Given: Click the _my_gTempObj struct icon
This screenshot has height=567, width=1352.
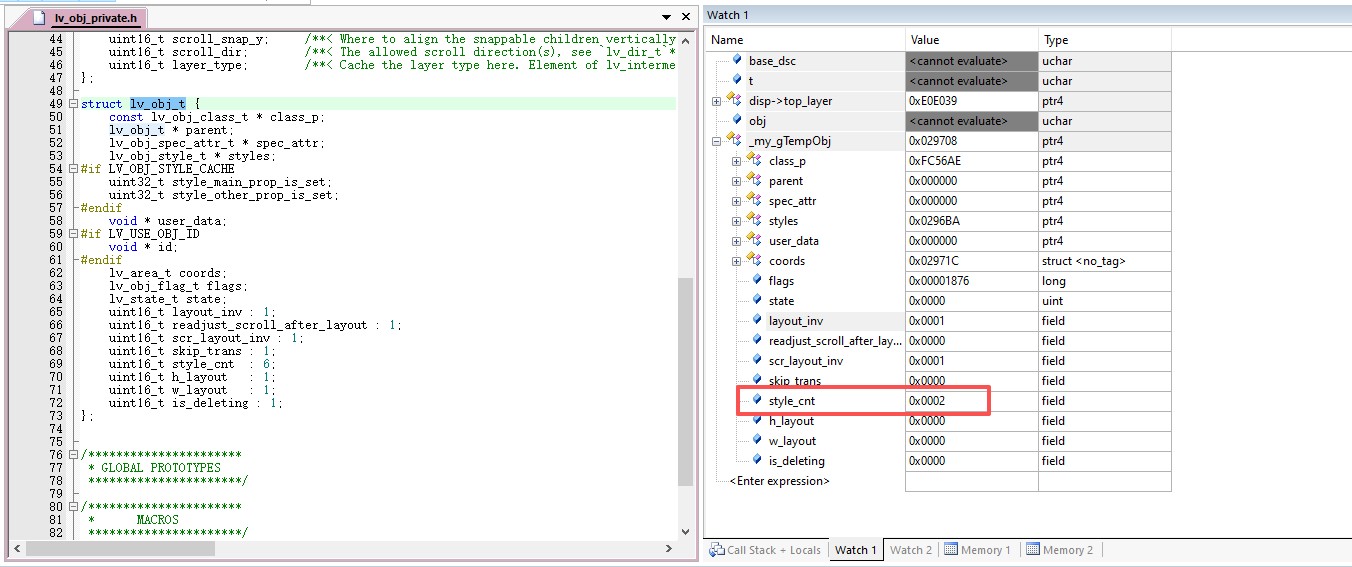Looking at the screenshot, I should [734, 141].
